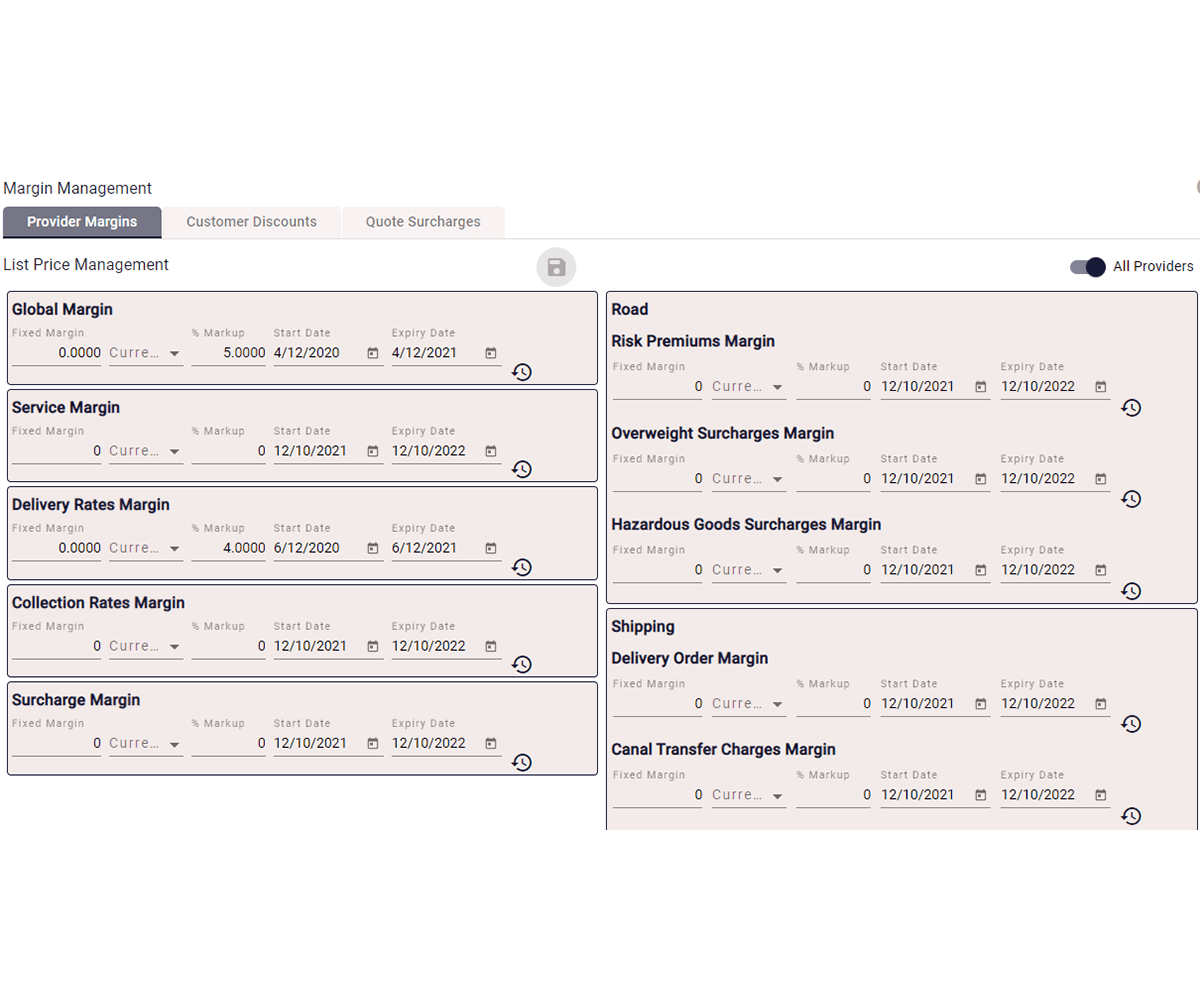Open the Expiry Date picker for Canal Transfer Charges
Viewport: 1200px width, 1000px height.
[x=1100, y=794]
